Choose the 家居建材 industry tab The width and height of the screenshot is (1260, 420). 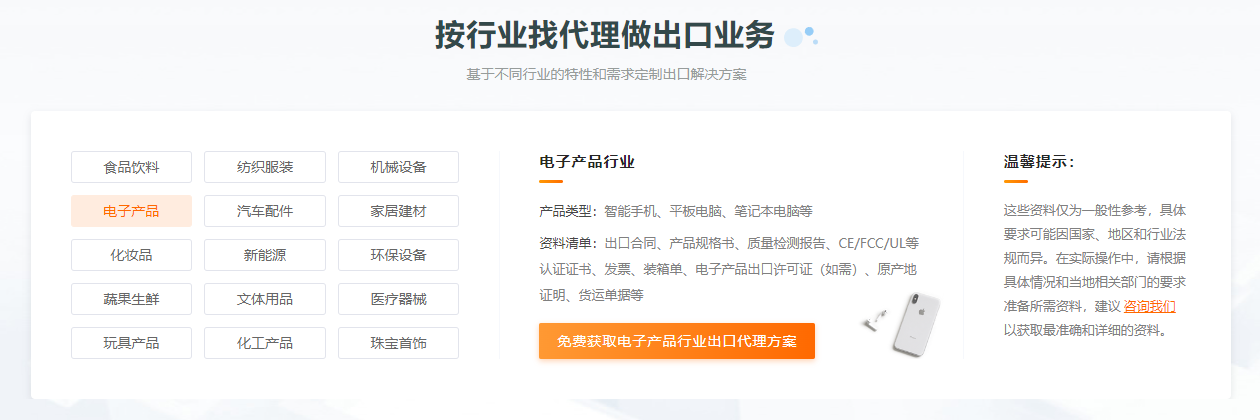[398, 211]
